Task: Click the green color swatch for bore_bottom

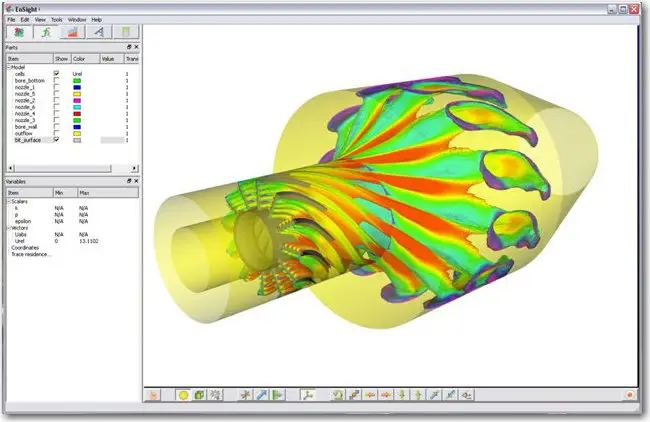Action: click(x=77, y=80)
